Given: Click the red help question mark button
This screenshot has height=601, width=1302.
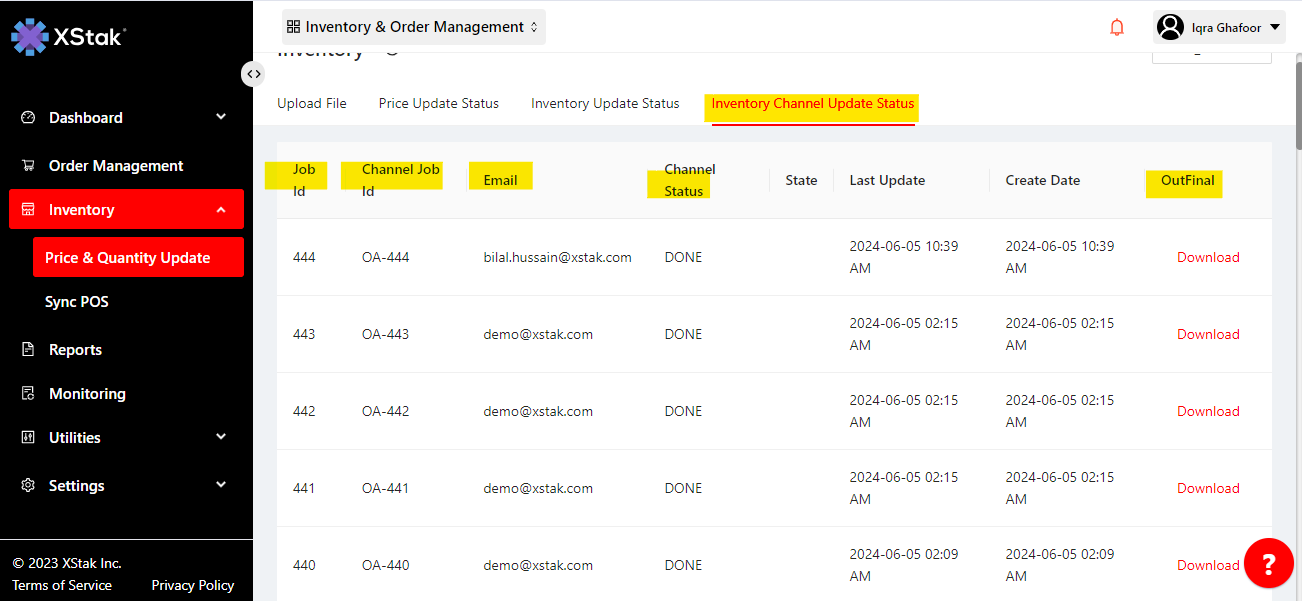Looking at the screenshot, I should point(1268,563).
